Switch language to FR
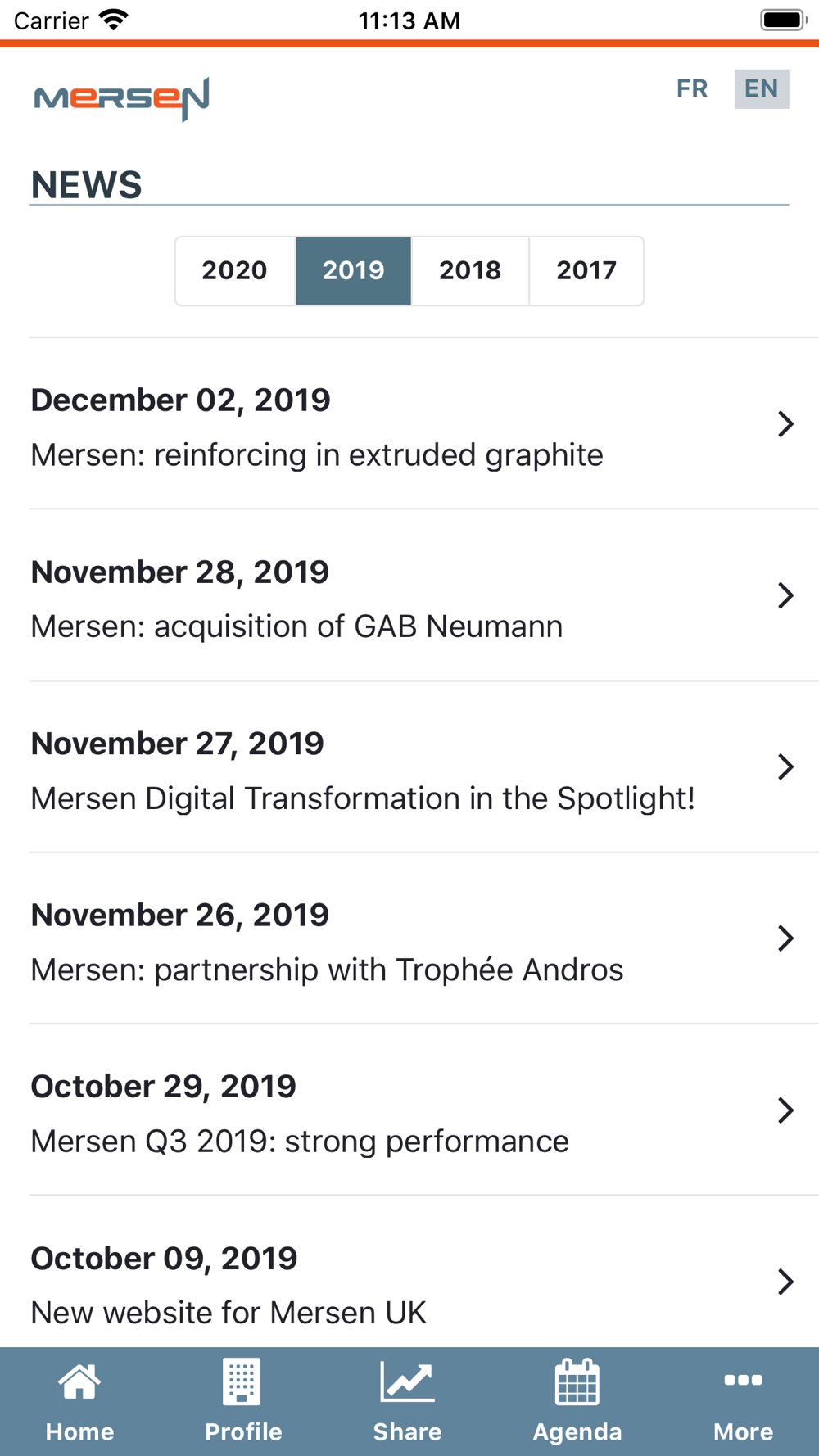 click(692, 88)
